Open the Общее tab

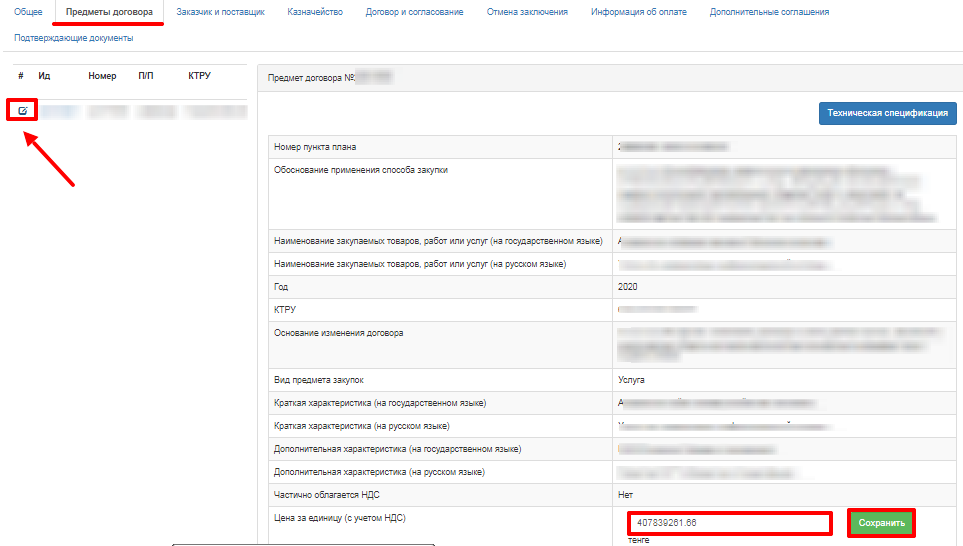(28, 12)
